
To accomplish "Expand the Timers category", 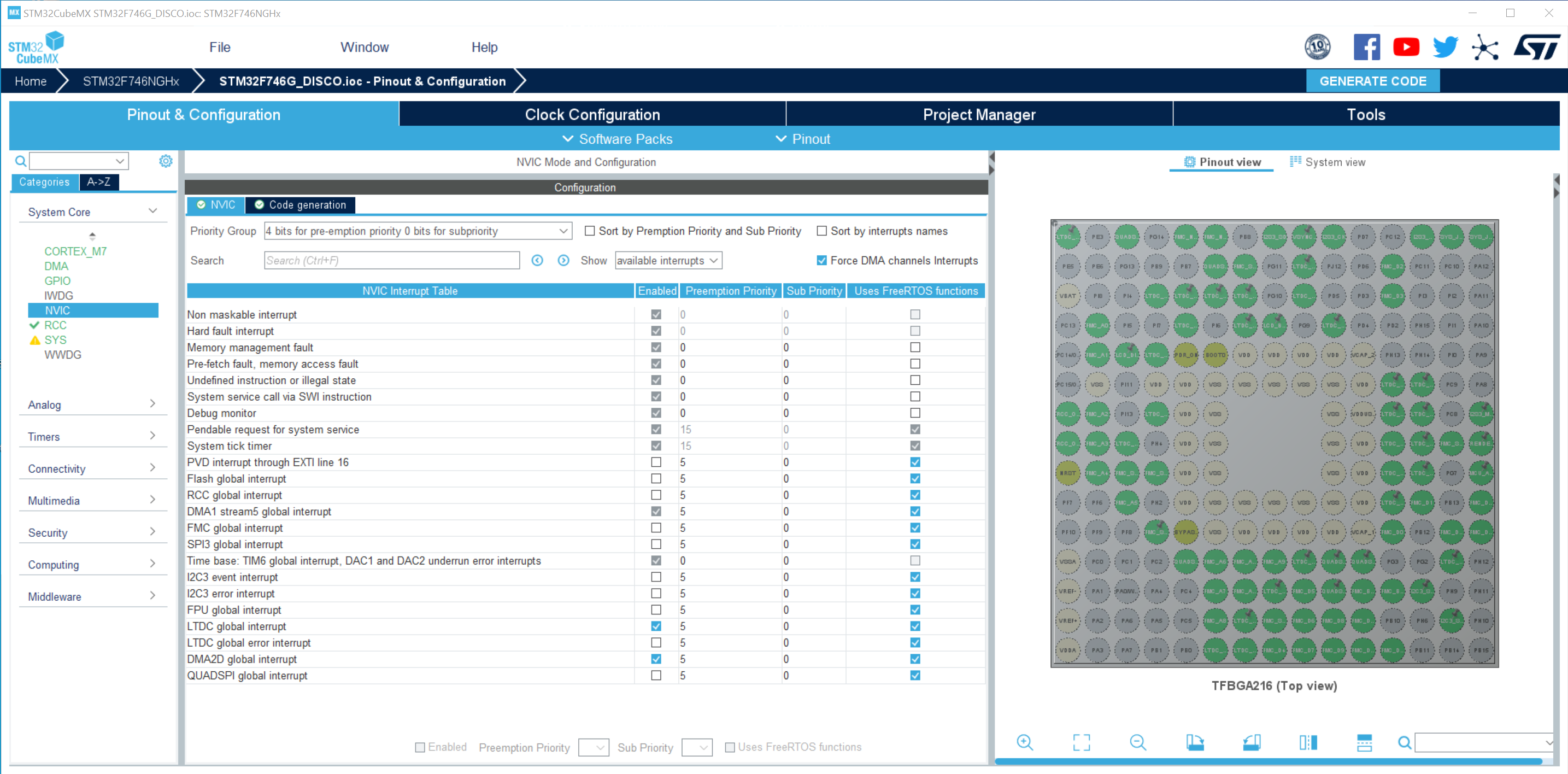I will (91, 437).
